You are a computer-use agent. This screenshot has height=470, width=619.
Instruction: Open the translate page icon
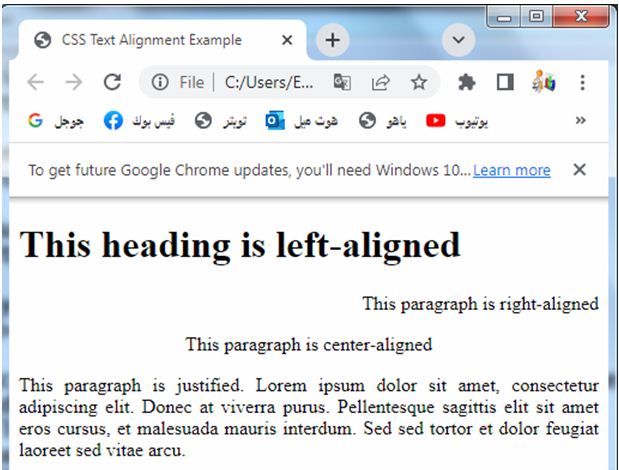342,82
